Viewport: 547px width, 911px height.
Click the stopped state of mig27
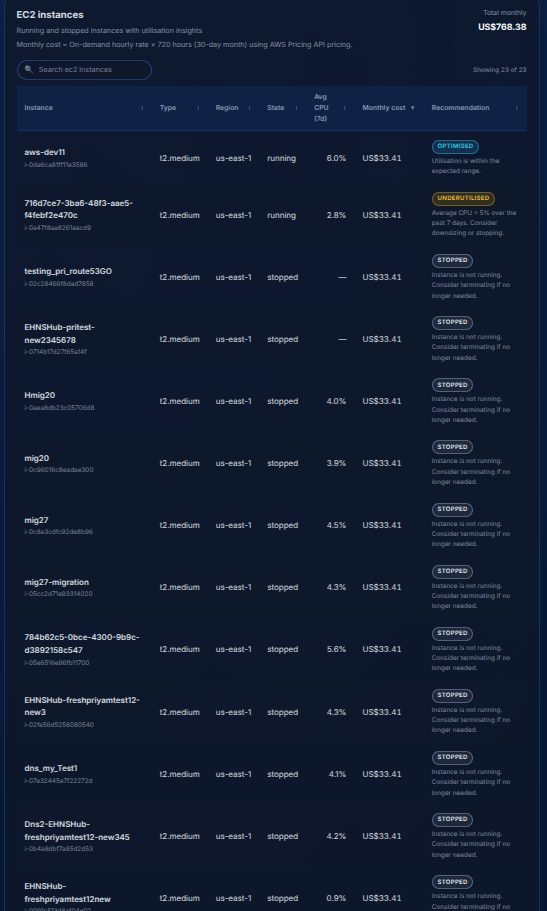283,525
